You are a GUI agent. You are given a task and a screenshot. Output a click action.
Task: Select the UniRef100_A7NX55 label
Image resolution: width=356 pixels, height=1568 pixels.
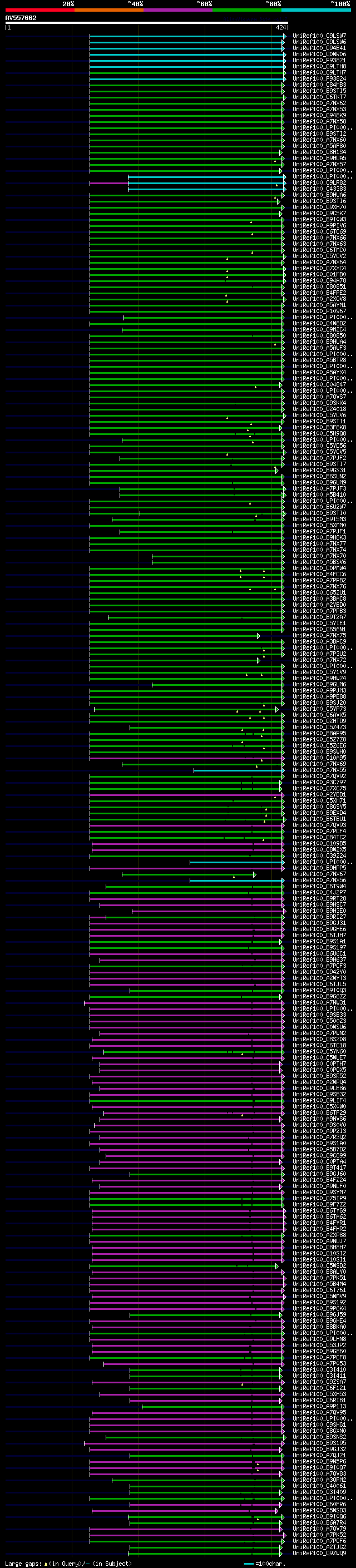point(319,770)
